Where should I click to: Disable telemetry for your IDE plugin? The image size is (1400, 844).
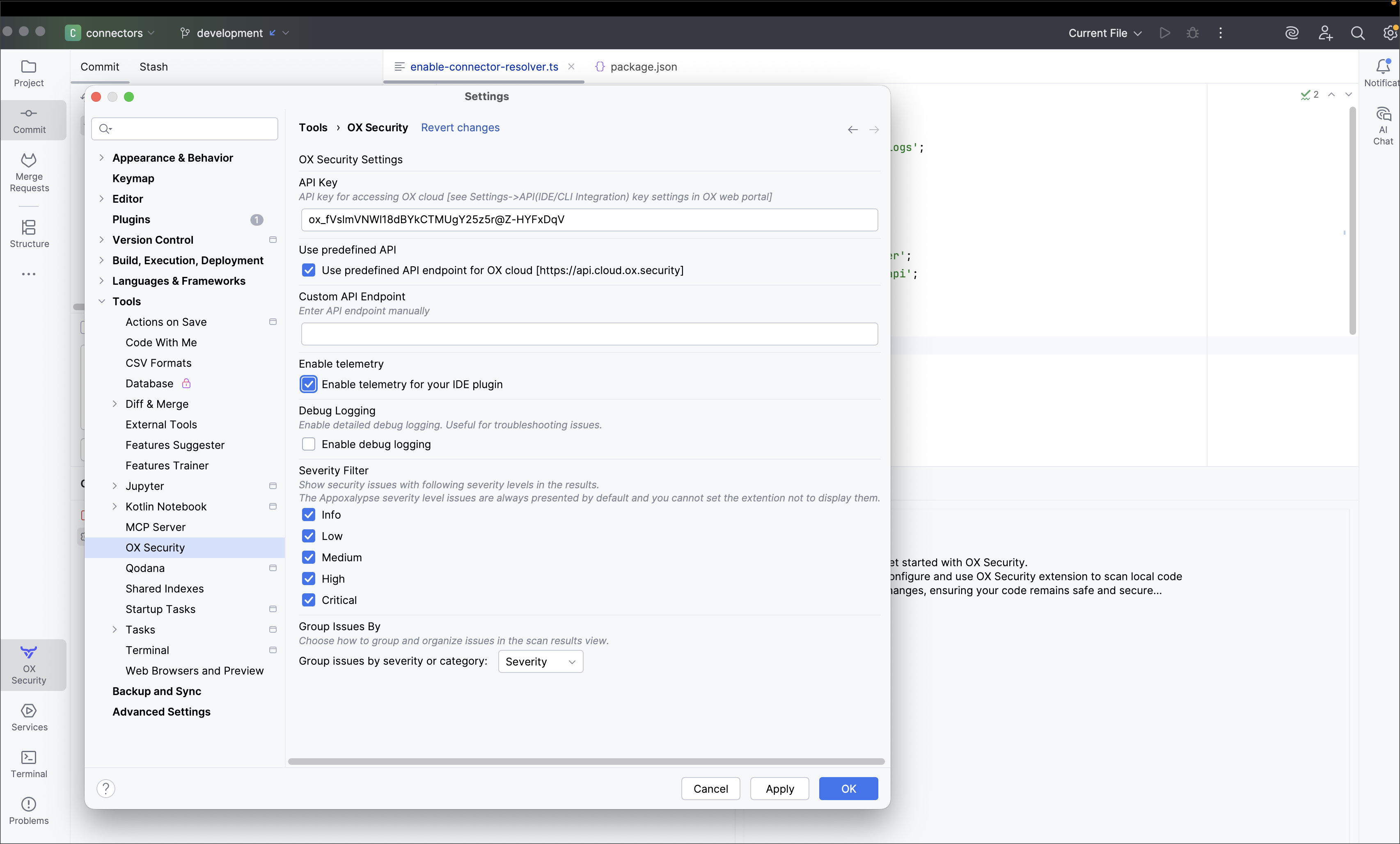(309, 384)
